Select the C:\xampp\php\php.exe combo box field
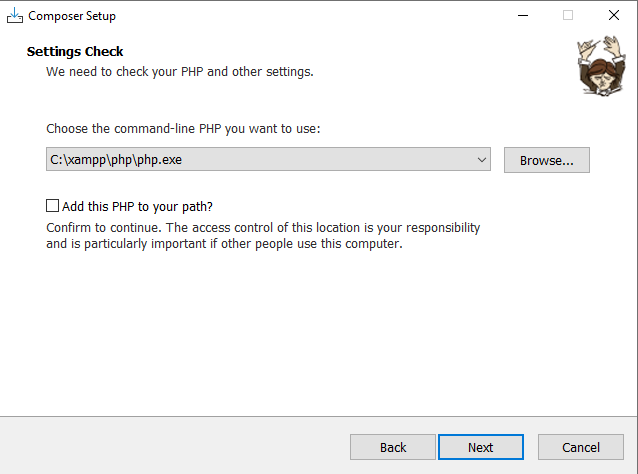This screenshot has height=474, width=638. (258, 160)
